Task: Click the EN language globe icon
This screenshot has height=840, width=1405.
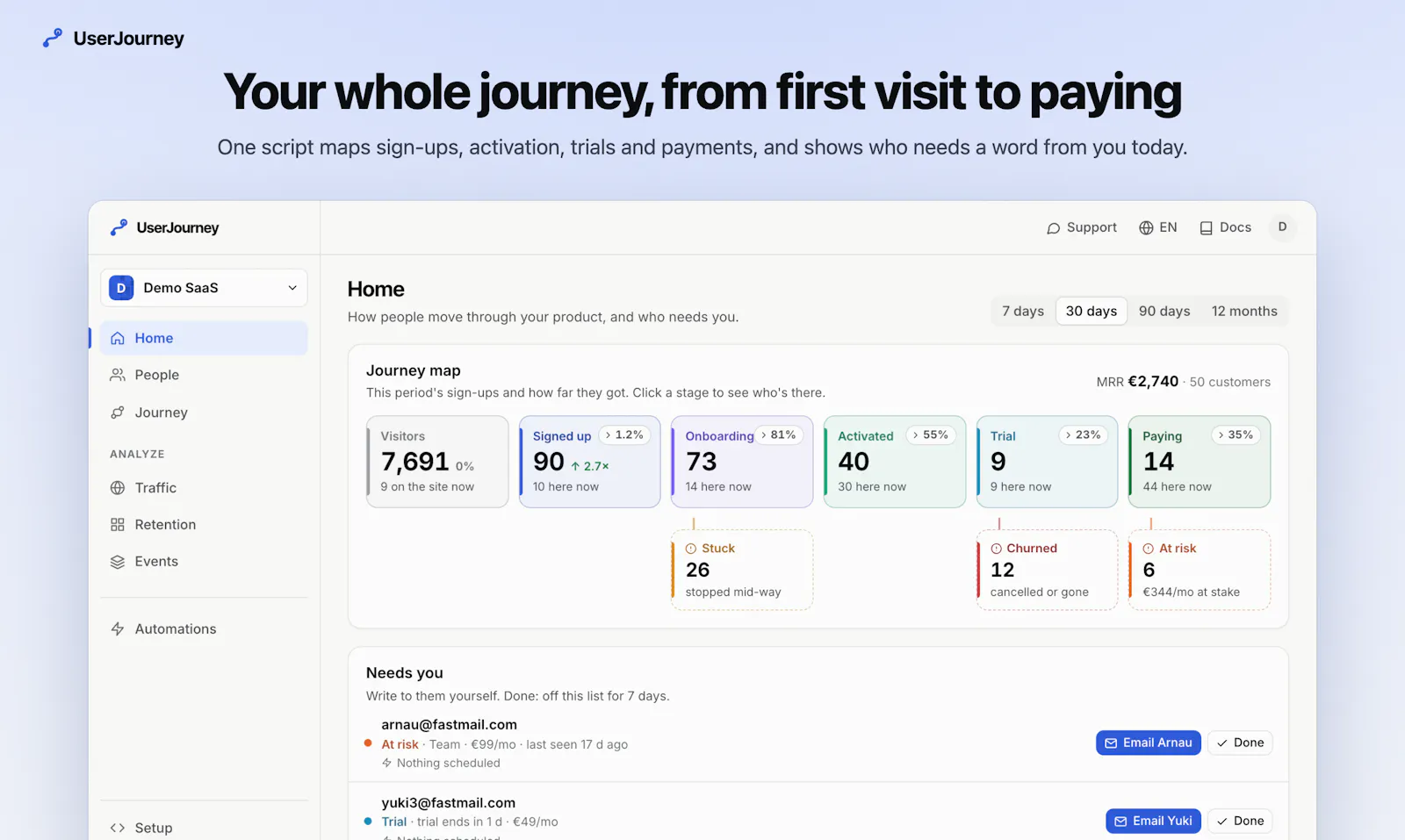Action: coord(1146,228)
